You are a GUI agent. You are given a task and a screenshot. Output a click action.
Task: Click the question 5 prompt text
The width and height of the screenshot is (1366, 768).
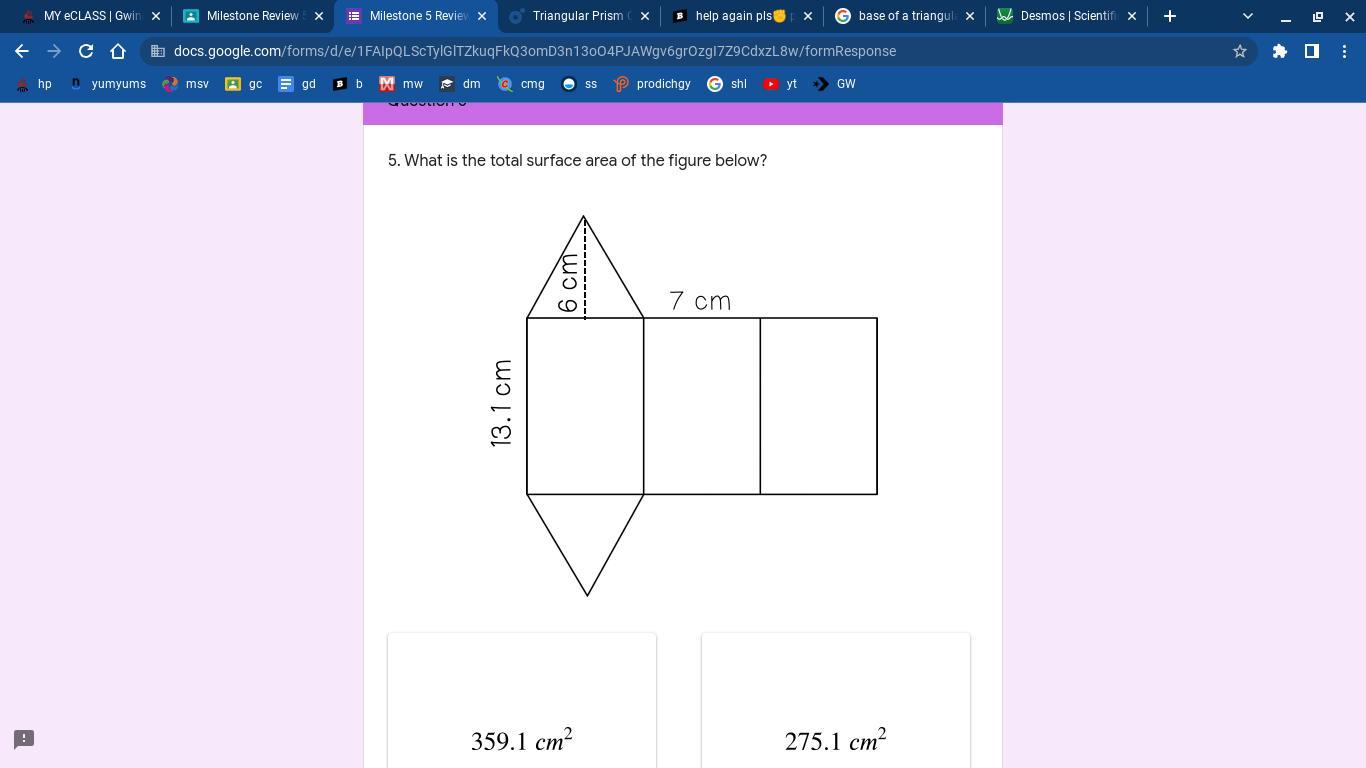coord(578,160)
